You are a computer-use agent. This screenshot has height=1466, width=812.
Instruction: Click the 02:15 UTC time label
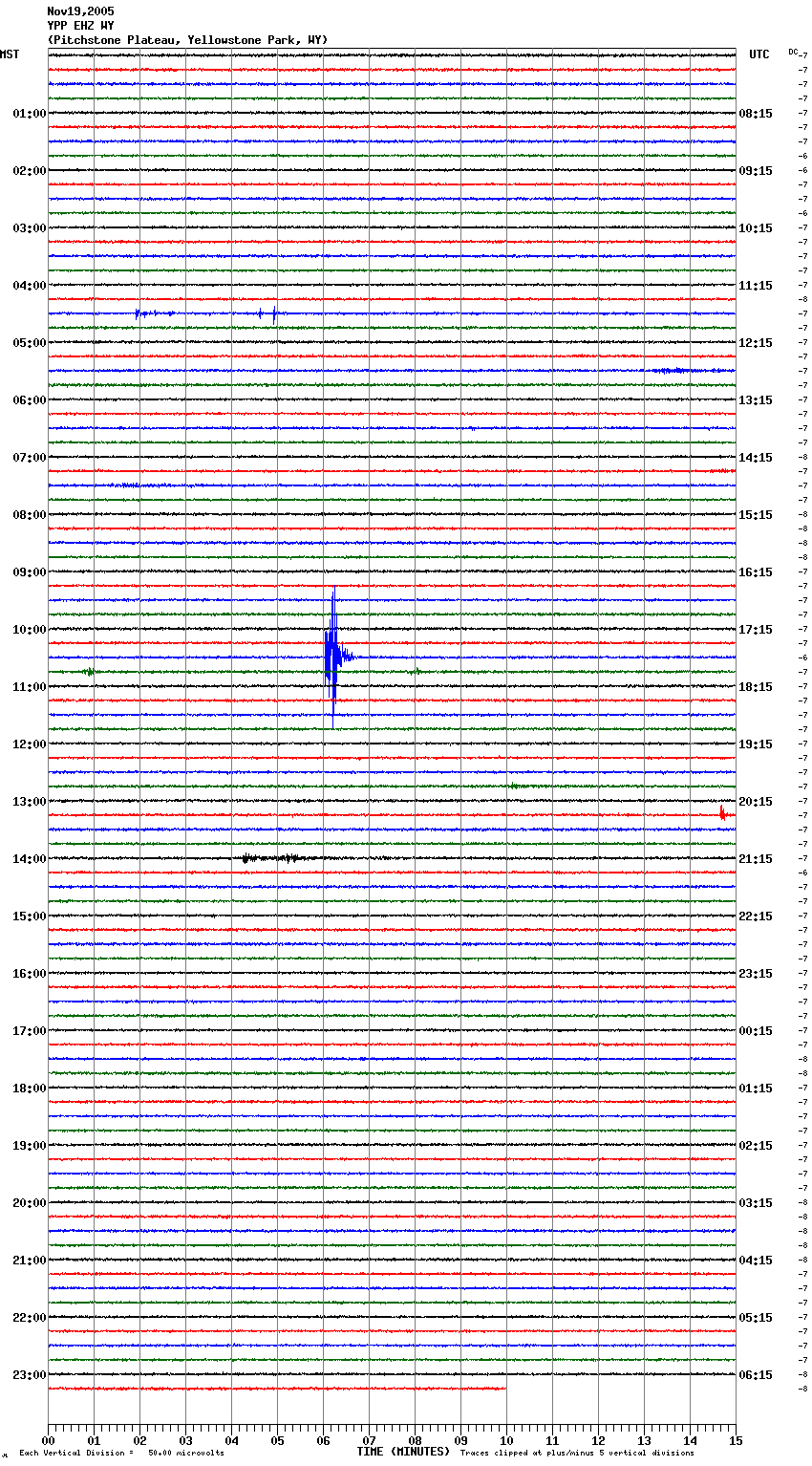tap(756, 1146)
